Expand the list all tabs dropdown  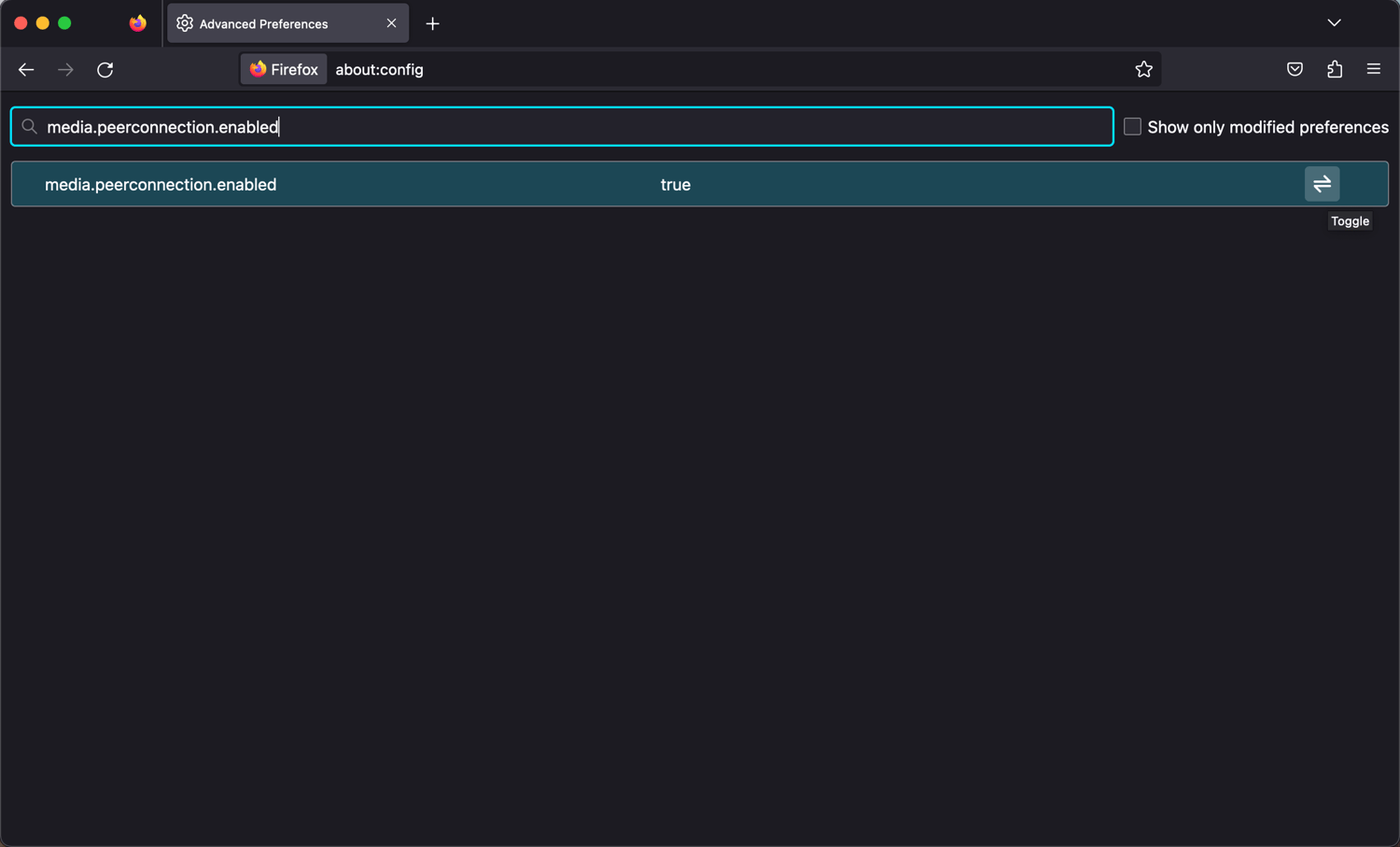pyautogui.click(x=1335, y=23)
